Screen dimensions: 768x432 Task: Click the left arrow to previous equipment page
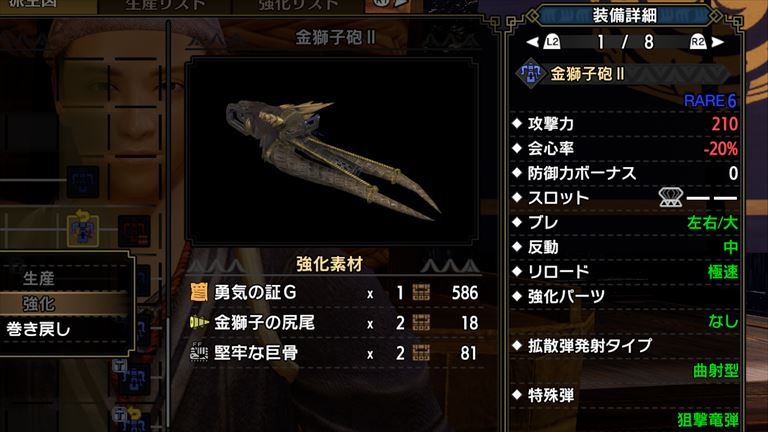point(532,43)
